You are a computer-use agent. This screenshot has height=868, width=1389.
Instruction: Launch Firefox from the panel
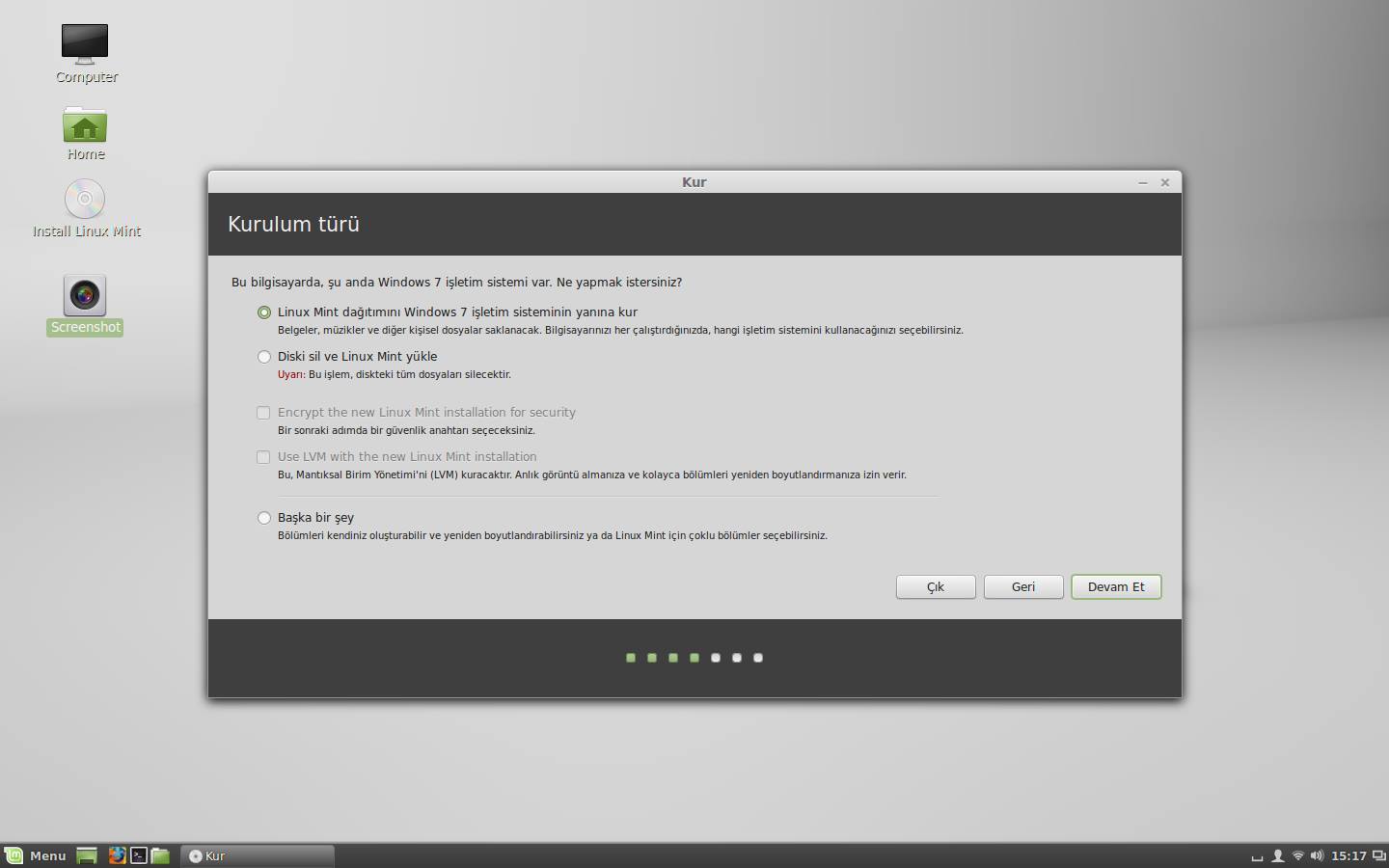click(117, 855)
